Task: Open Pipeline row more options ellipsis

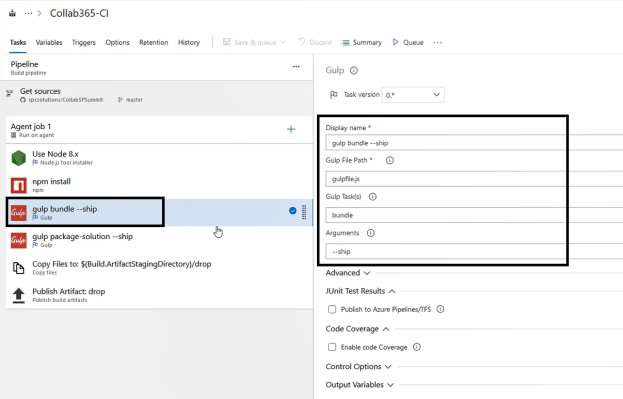Action: click(296, 67)
